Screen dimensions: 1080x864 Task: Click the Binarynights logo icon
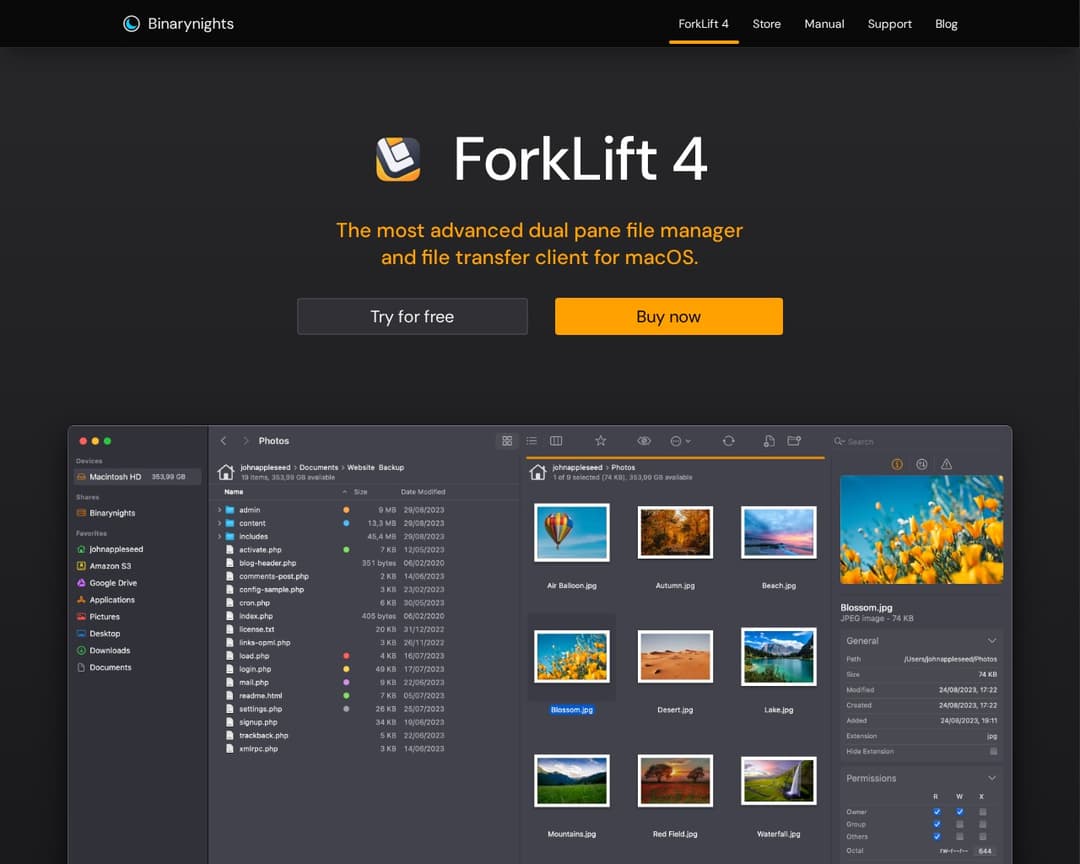coord(131,24)
